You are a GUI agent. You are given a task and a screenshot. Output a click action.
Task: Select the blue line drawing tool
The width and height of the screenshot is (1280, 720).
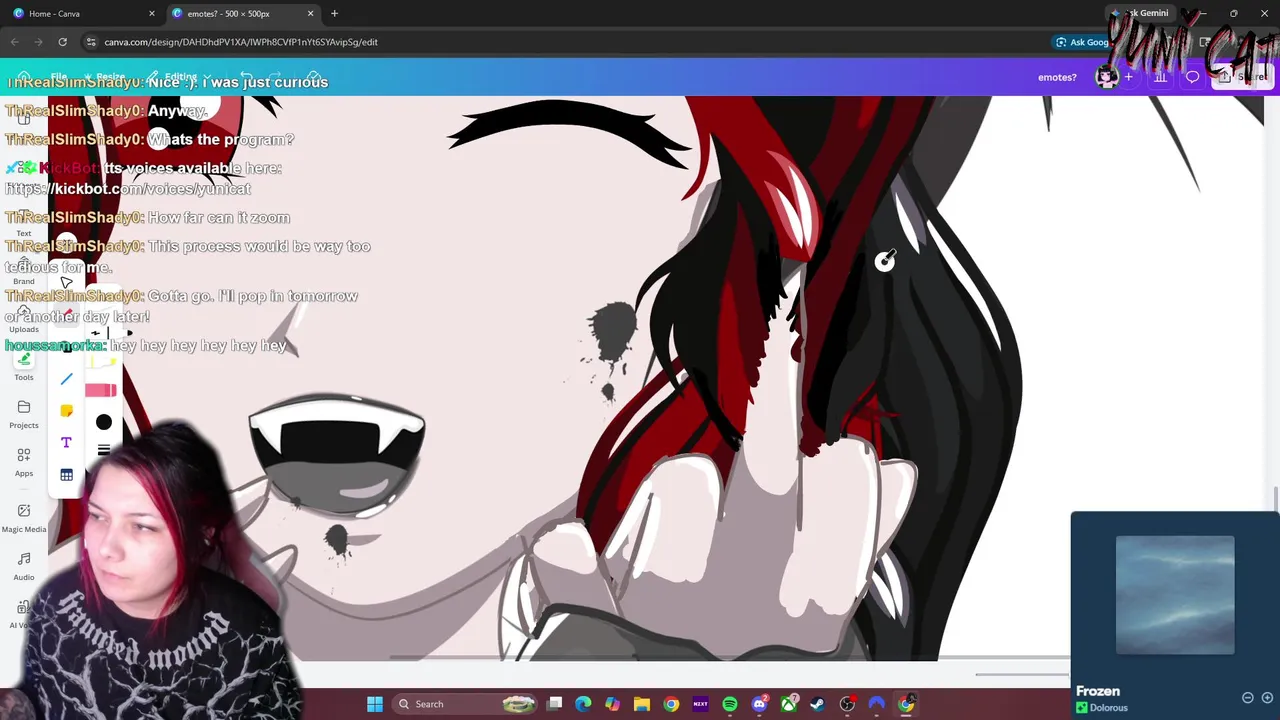click(66, 379)
